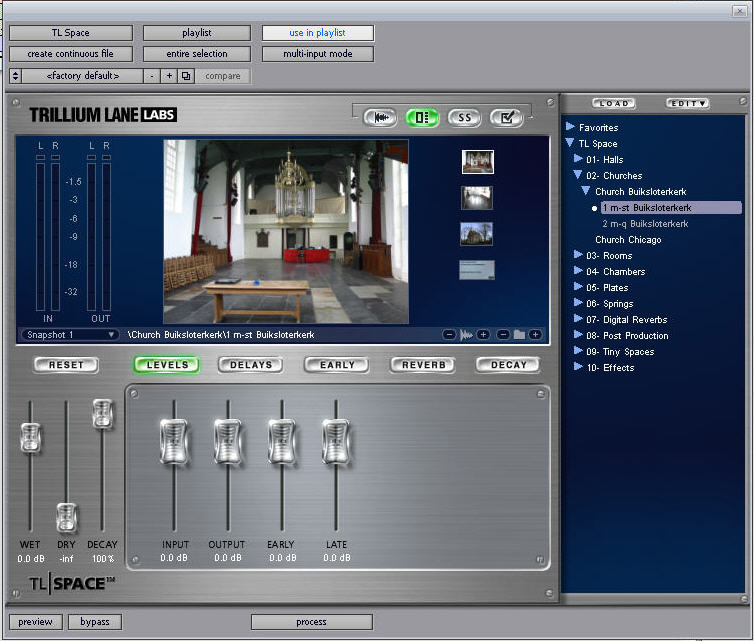The width and height of the screenshot is (754, 641).
Task: Switch to the DELAYS tab
Action: (x=251, y=365)
